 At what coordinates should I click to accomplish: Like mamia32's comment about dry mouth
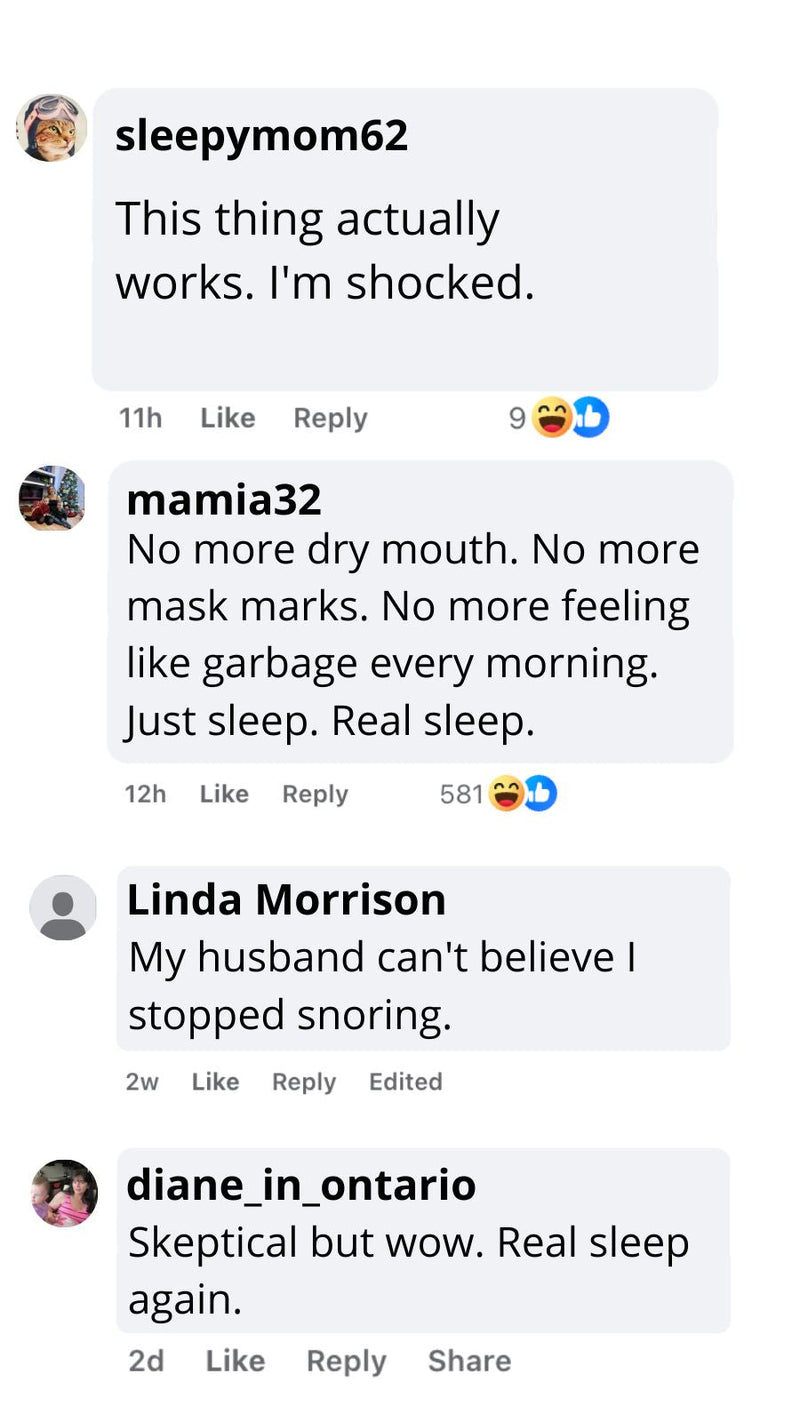pos(224,794)
